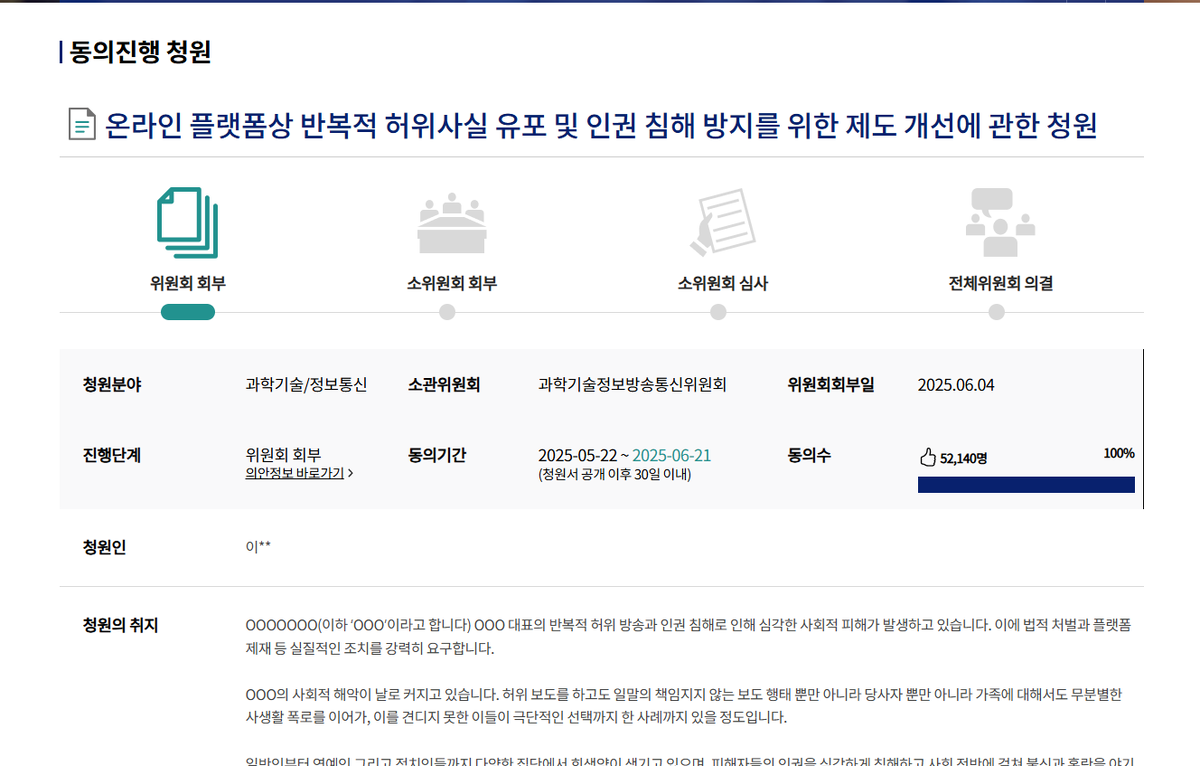Click the 동의수 label
The height and width of the screenshot is (766, 1200).
(810, 455)
